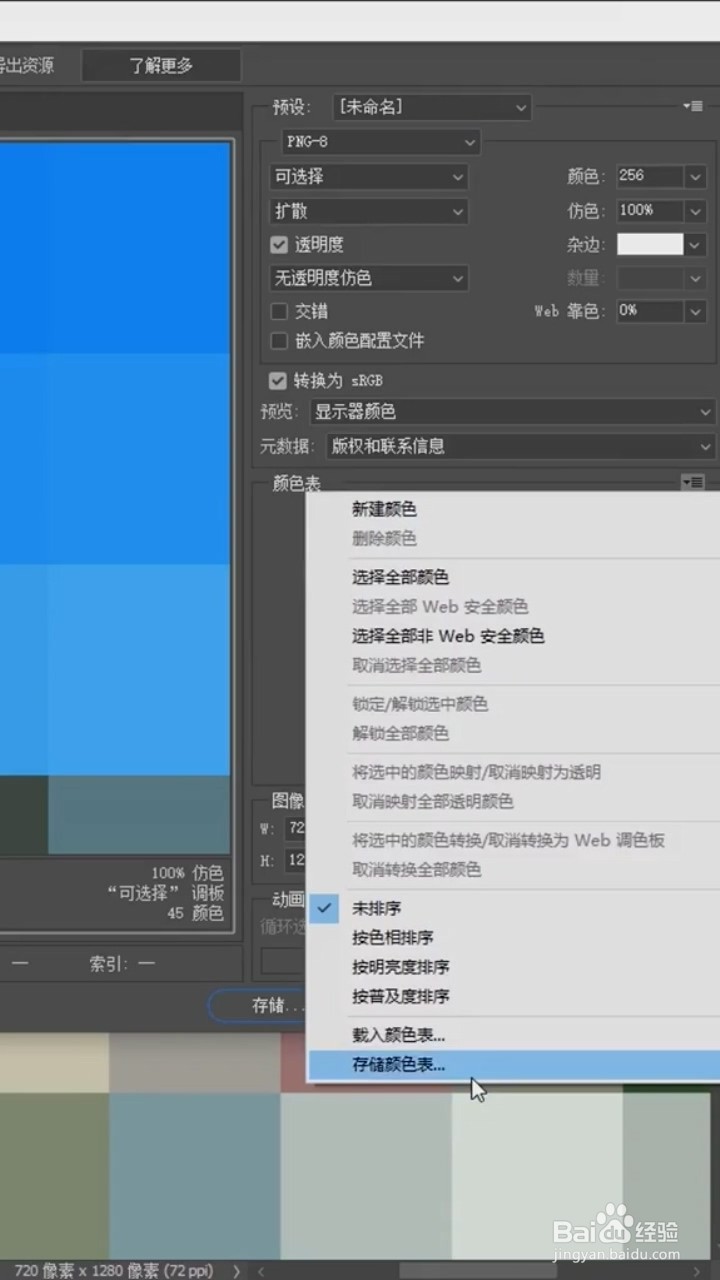Expand the 颜色 256 count dropdown
720x1280 pixels.
(696, 177)
